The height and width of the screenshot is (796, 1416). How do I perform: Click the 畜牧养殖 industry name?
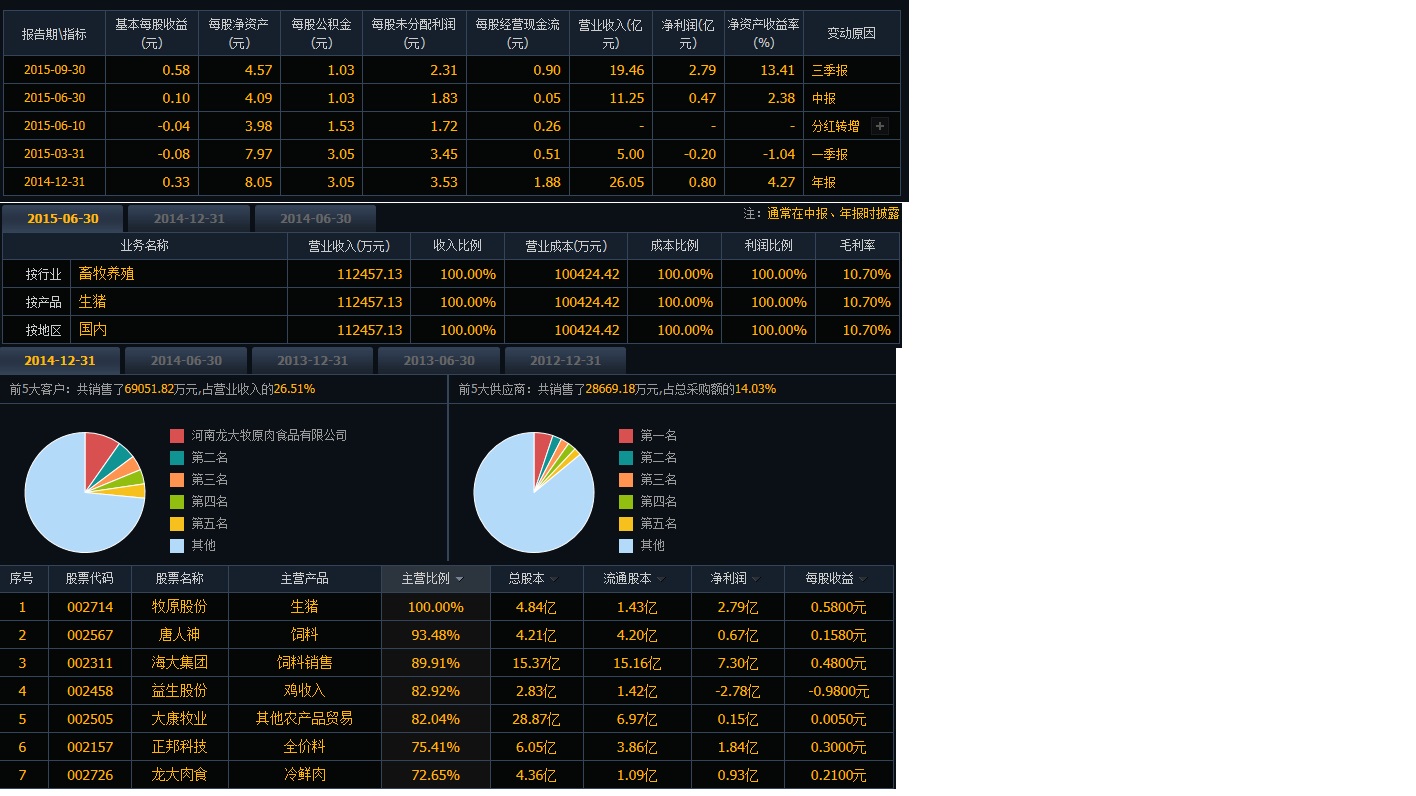[x=106, y=274]
